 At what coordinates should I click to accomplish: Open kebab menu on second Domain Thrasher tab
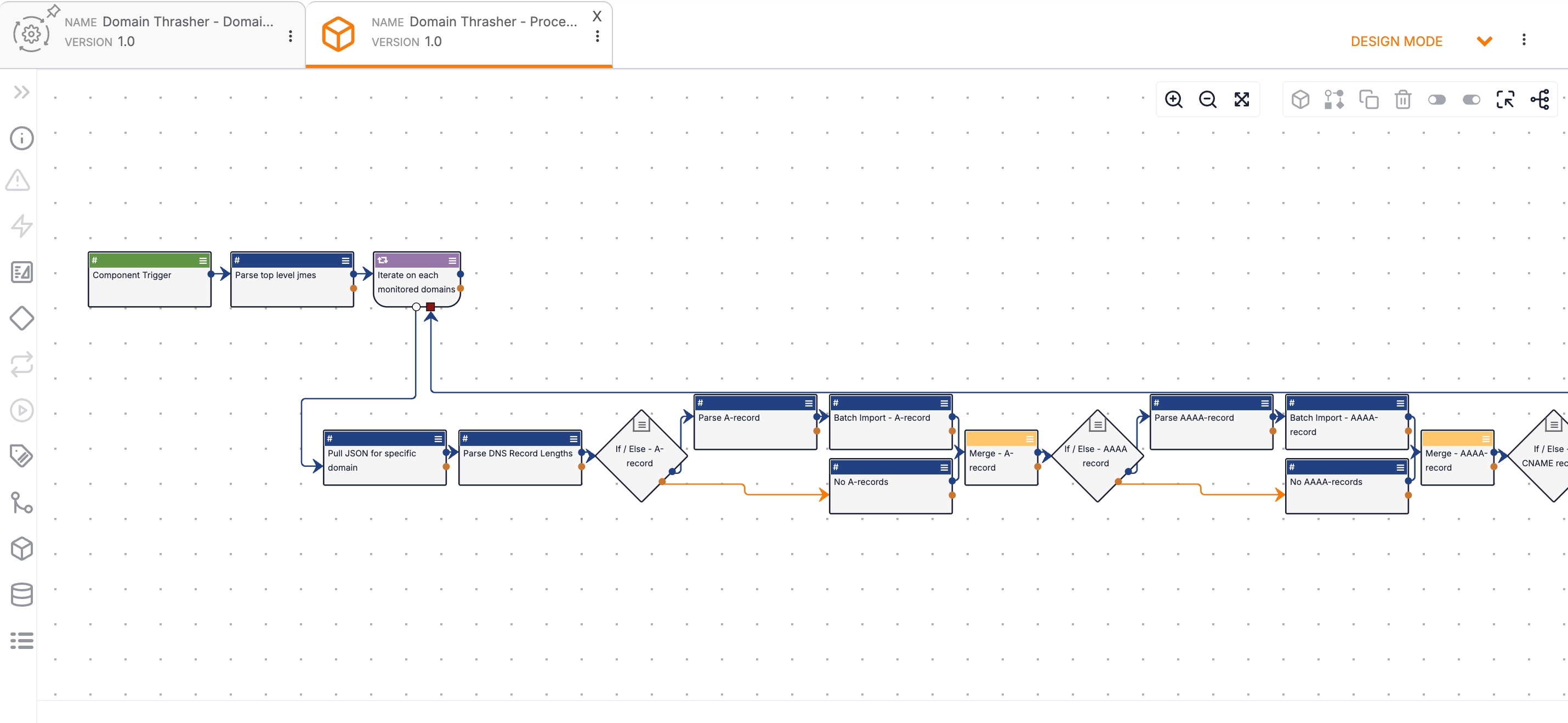[x=598, y=37]
